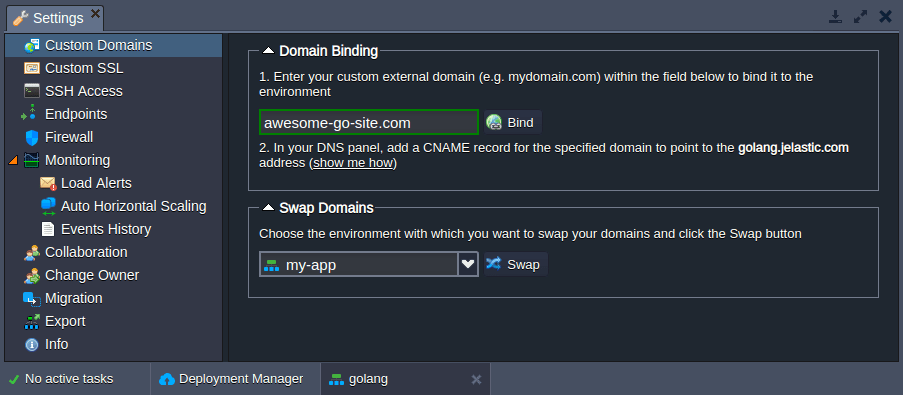Close the settings panel with X
The image size is (903, 395).
point(886,17)
